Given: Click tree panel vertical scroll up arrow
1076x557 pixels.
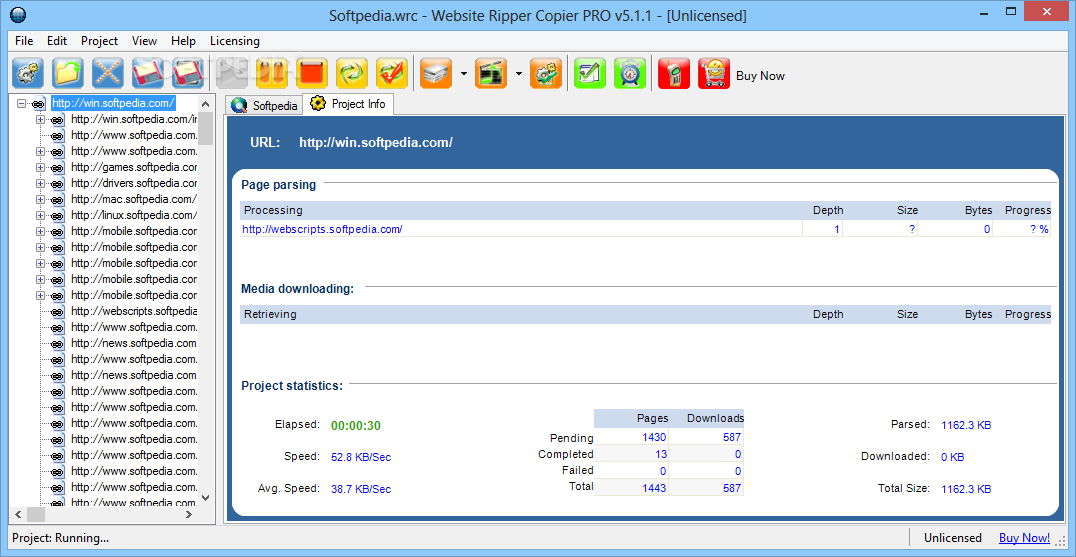Looking at the screenshot, I should [206, 103].
